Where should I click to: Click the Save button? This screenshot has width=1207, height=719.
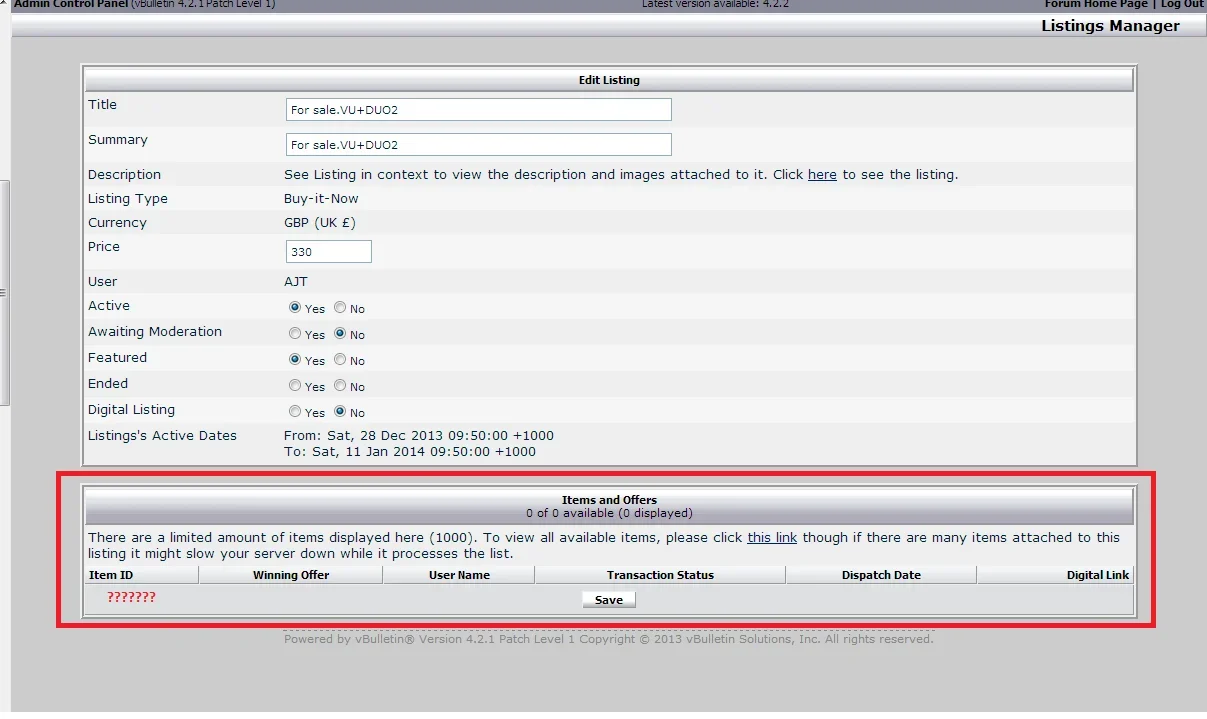(x=609, y=600)
